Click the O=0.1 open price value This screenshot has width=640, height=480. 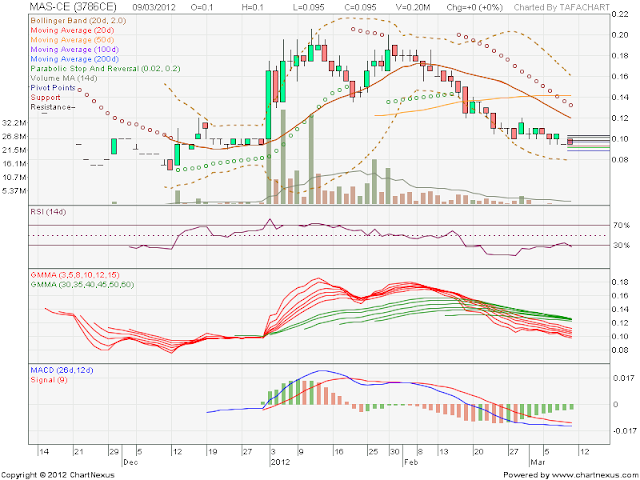[x=202, y=7]
